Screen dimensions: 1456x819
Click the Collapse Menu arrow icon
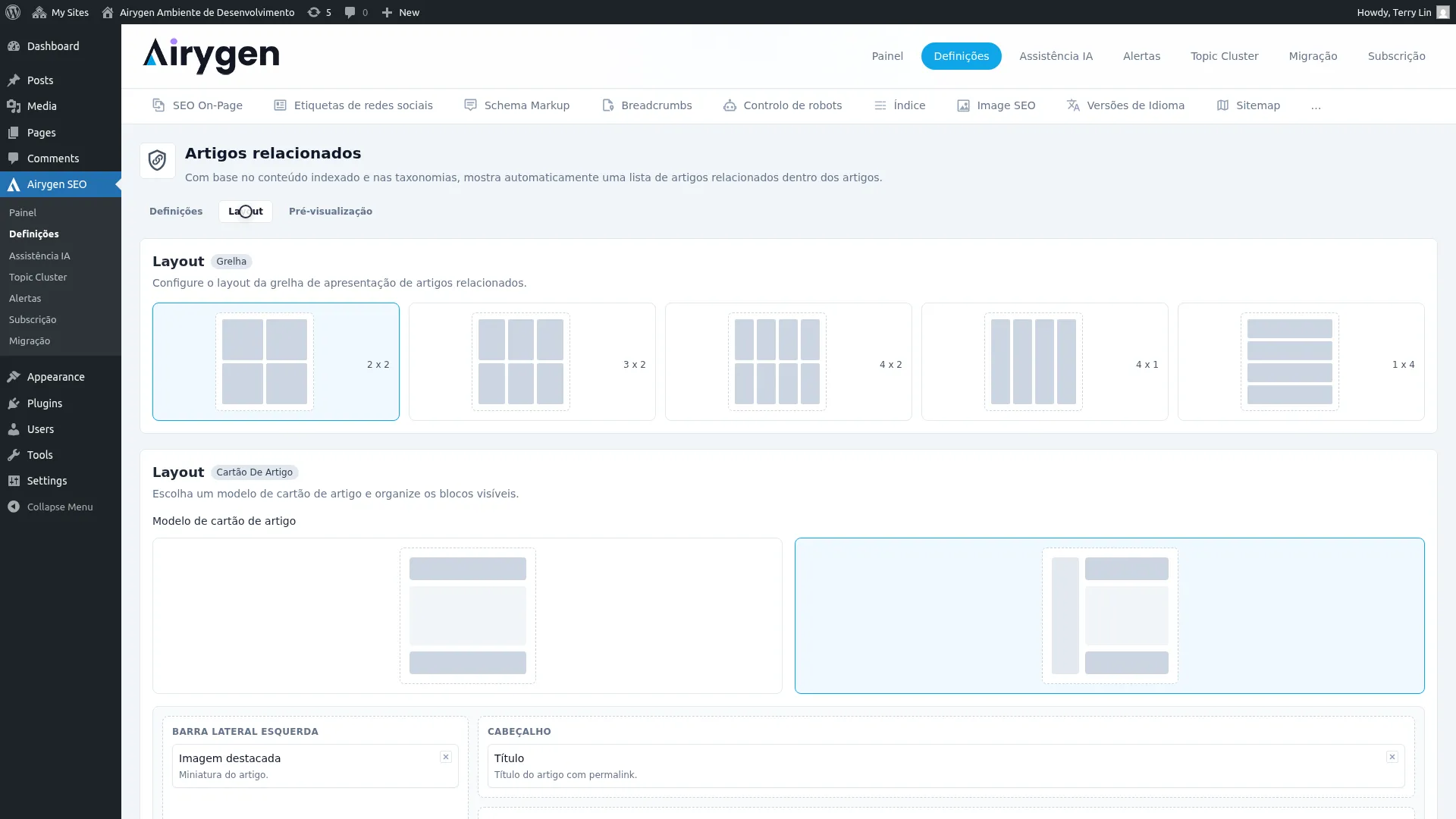(14, 507)
